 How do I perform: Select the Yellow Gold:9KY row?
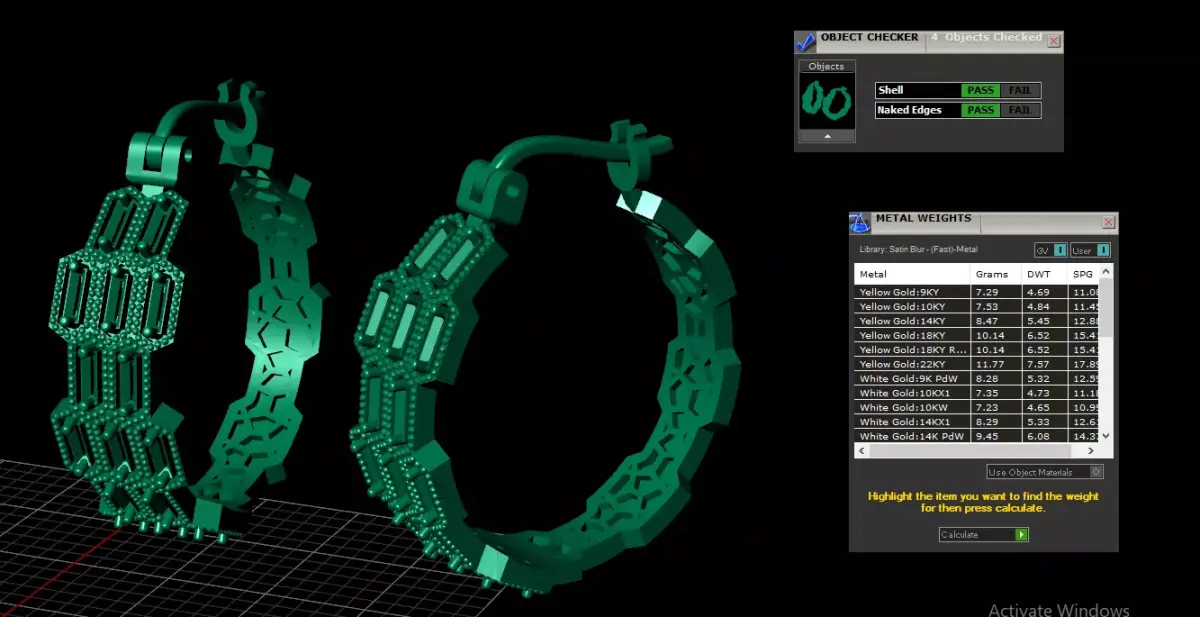[x=977, y=292]
